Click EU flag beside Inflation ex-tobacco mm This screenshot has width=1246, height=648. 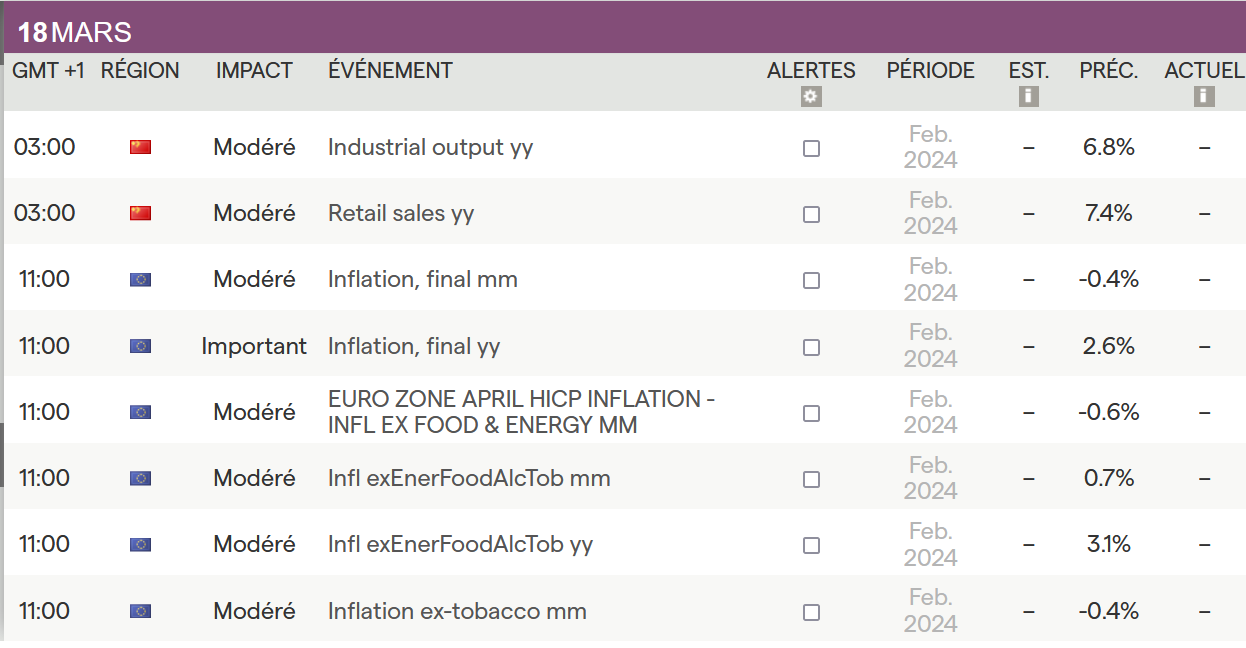pos(140,611)
